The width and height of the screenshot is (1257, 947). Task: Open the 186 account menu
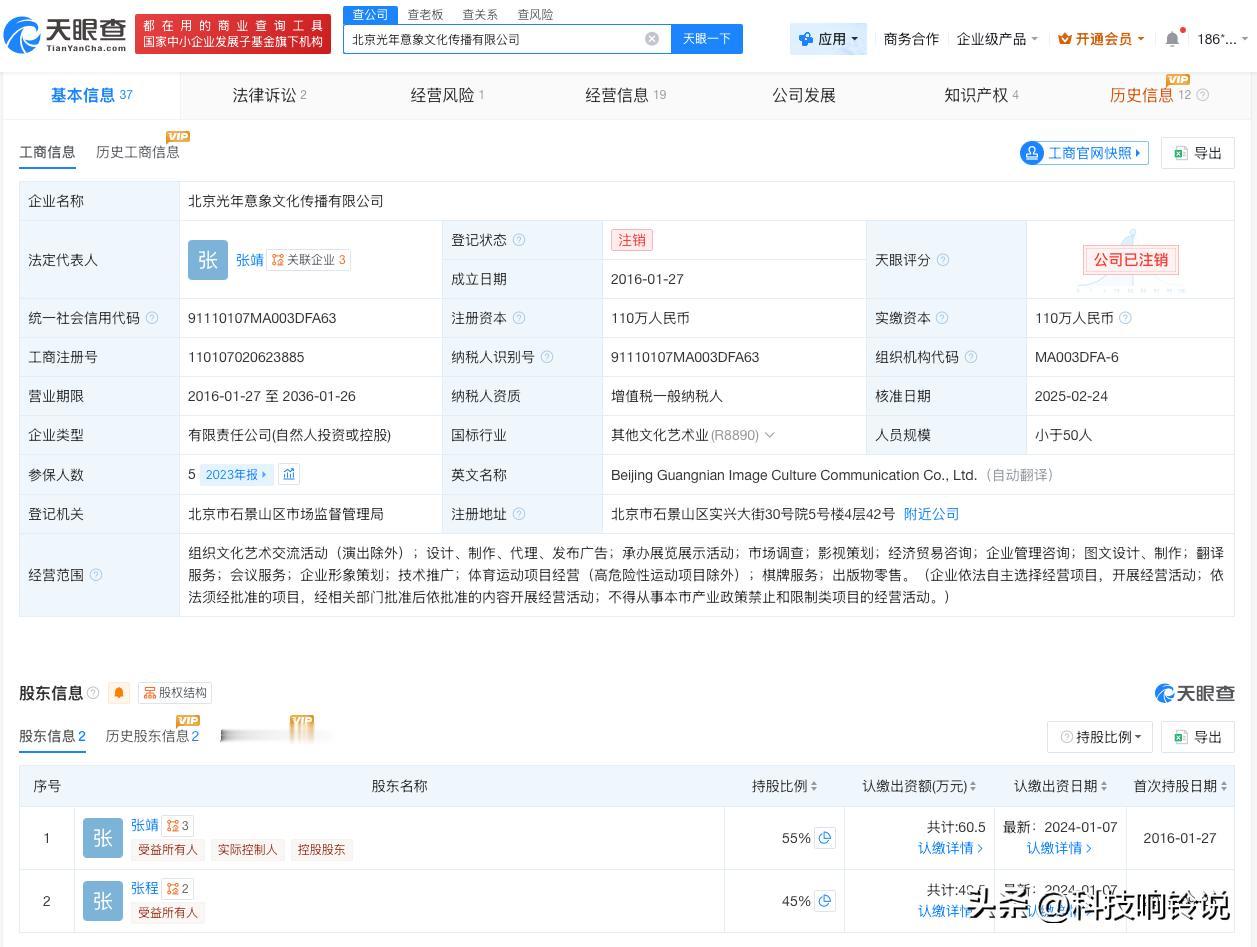pos(1222,39)
